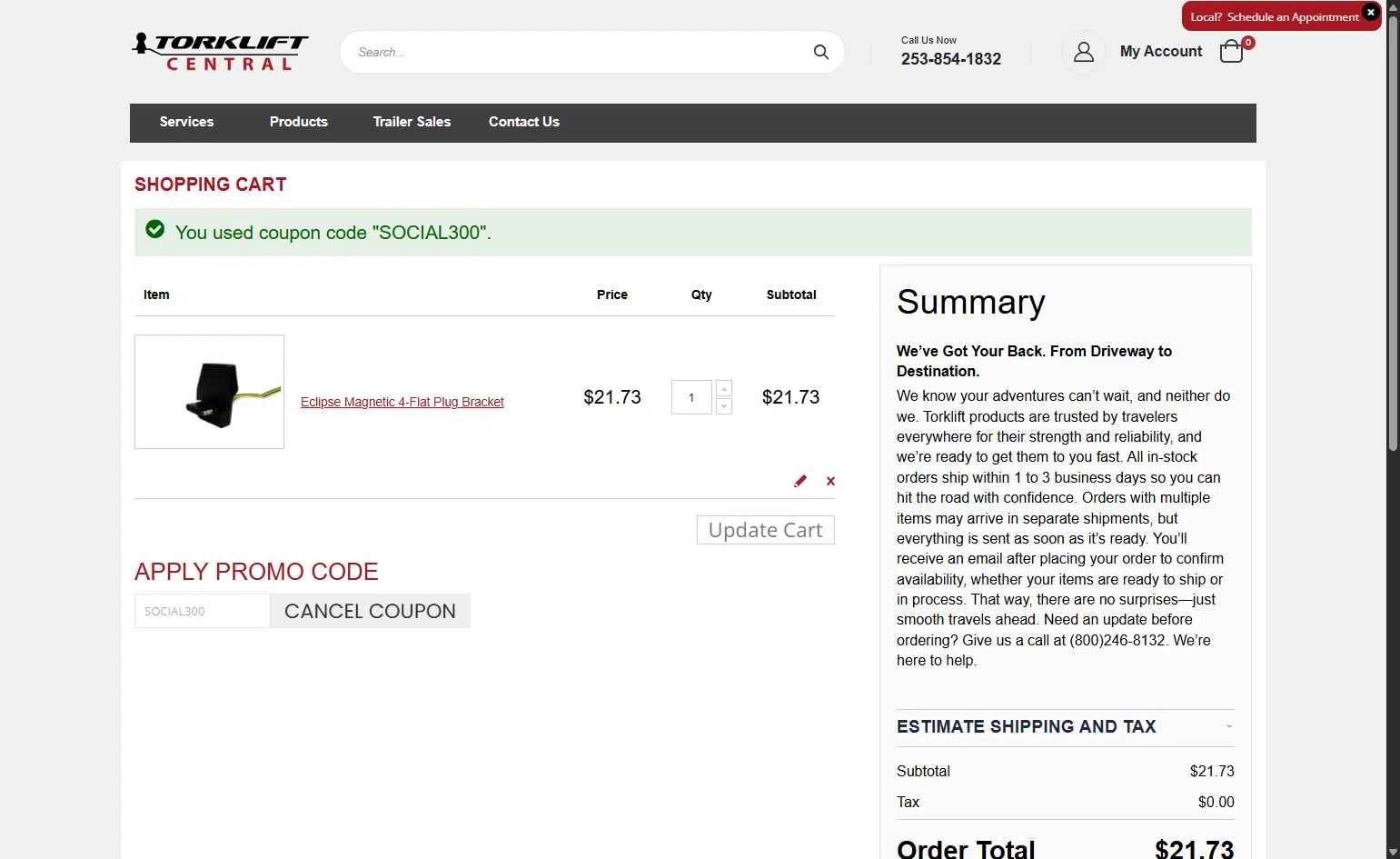This screenshot has width=1400, height=859.
Task: Click the 253-854-1832 phone number
Action: pyautogui.click(x=951, y=59)
